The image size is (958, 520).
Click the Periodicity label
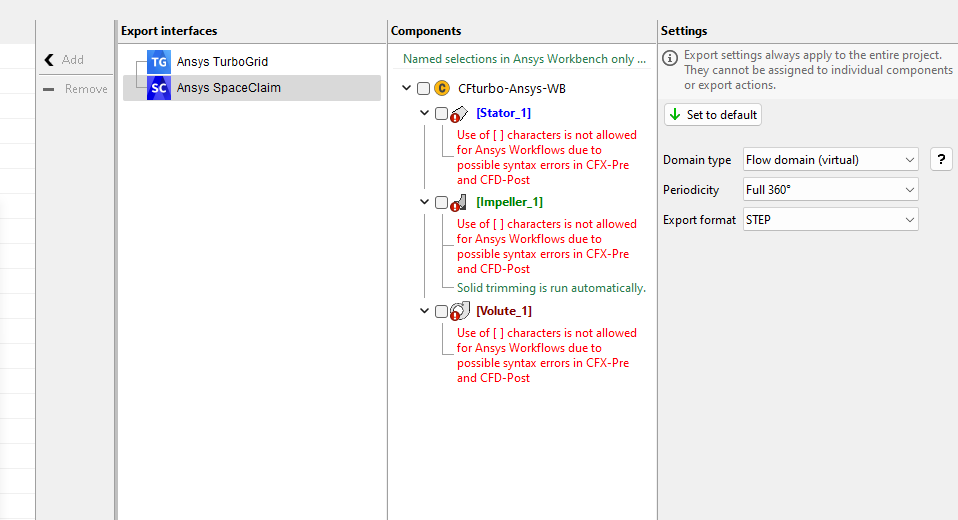click(691, 190)
